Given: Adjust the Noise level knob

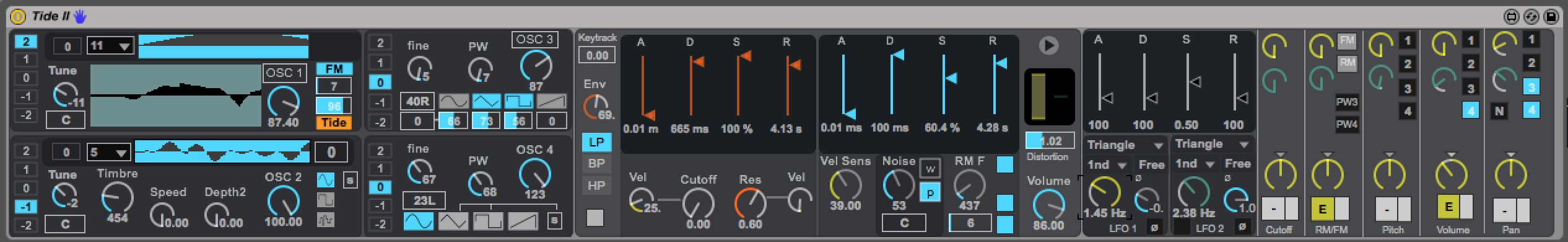Looking at the screenshot, I should pyautogui.click(x=898, y=184).
